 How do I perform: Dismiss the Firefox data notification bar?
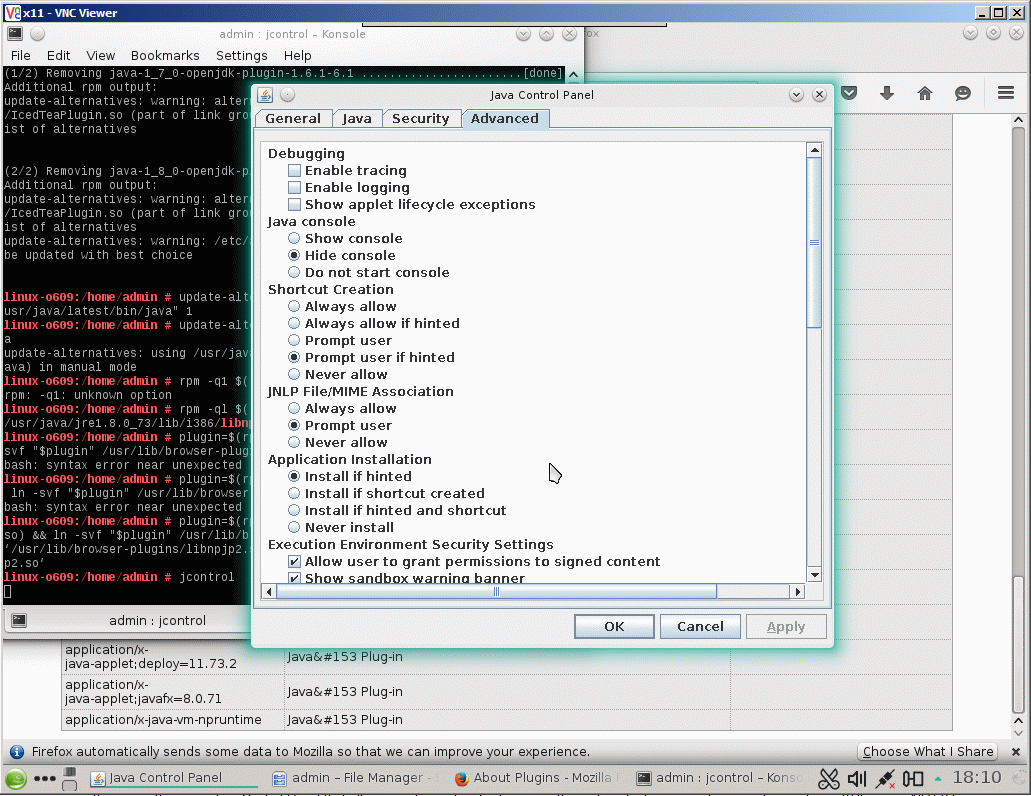pos(1016,751)
